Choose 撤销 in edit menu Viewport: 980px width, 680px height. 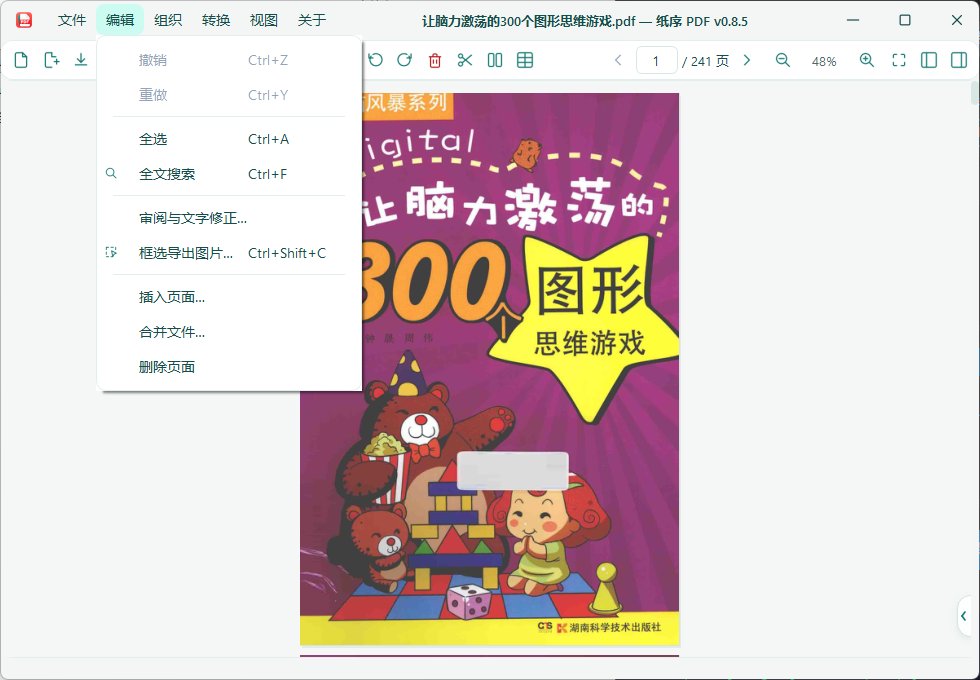tap(229, 60)
